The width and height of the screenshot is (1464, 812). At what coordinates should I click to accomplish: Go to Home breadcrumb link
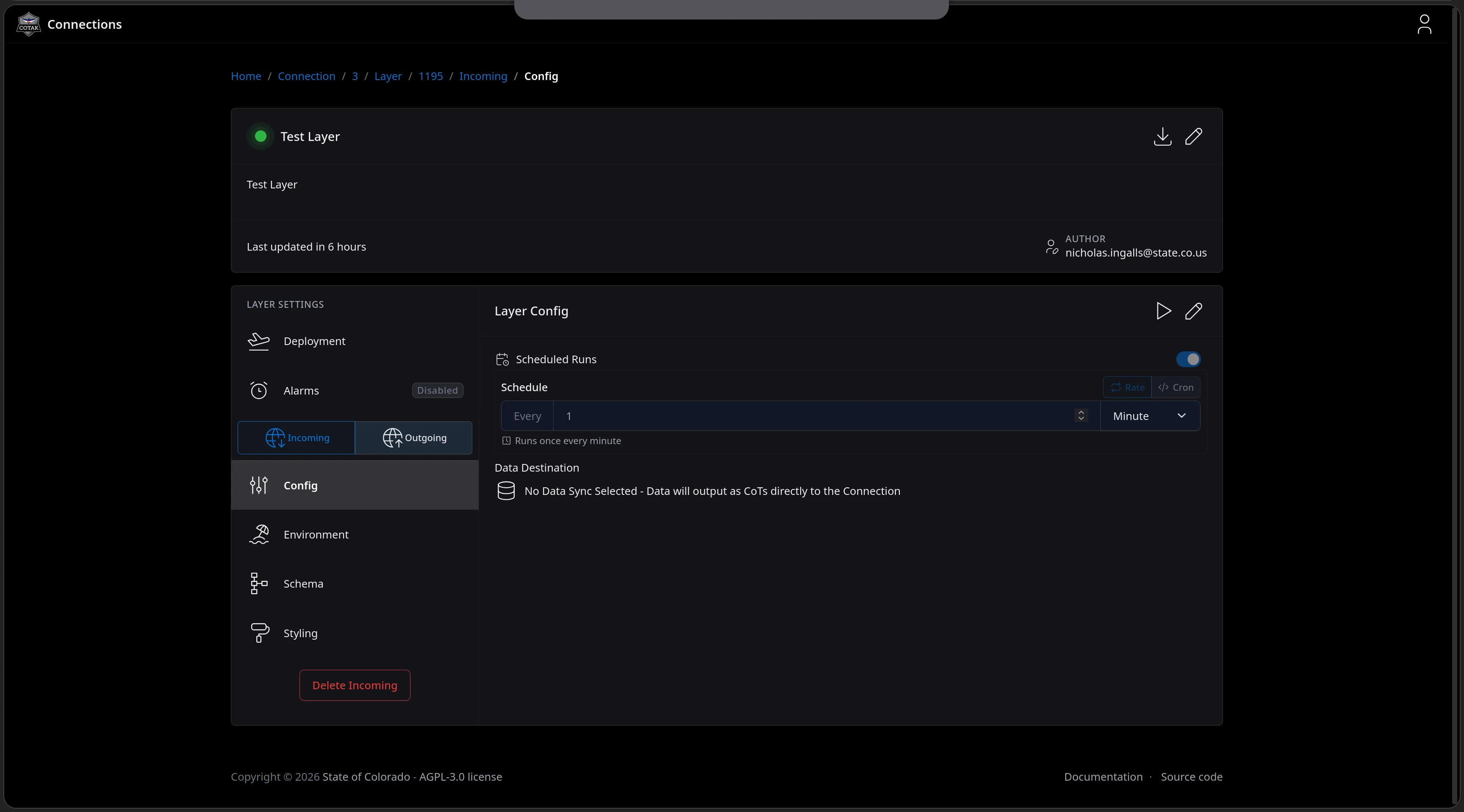click(246, 76)
